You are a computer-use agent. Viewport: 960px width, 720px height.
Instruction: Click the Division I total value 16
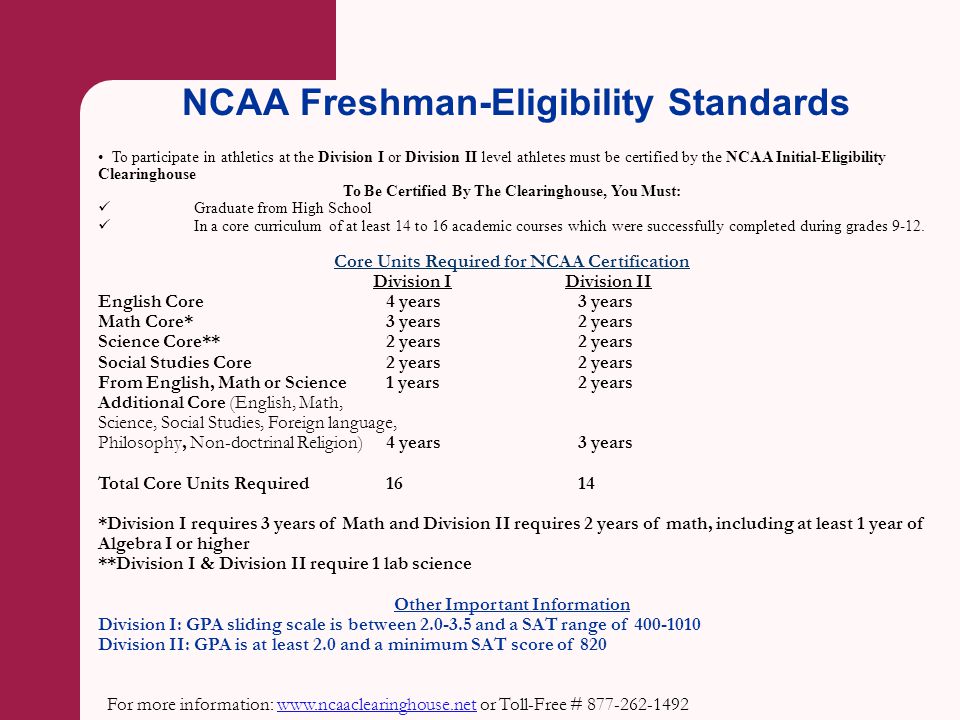coord(394,484)
